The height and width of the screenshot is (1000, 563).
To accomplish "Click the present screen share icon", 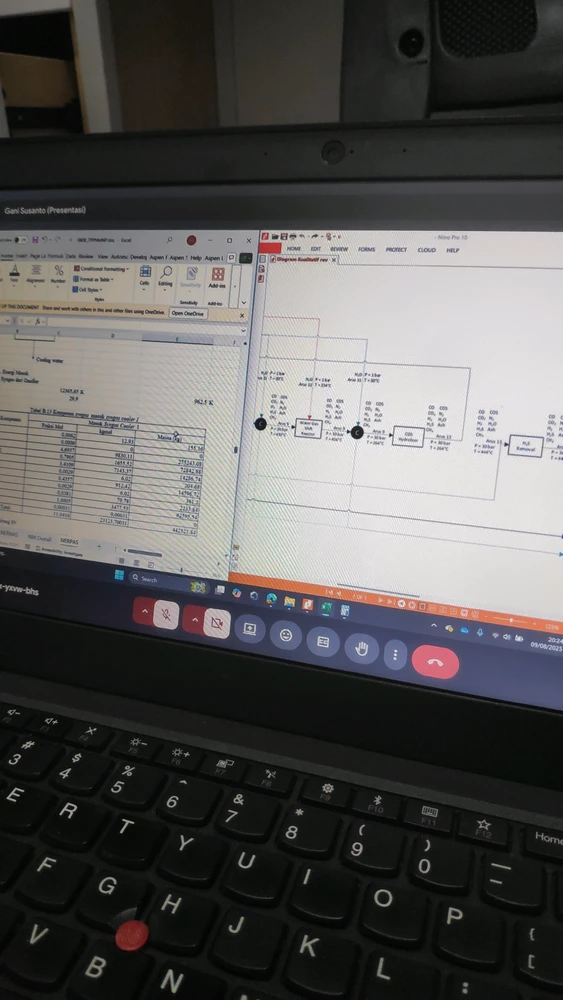I will point(249,629).
